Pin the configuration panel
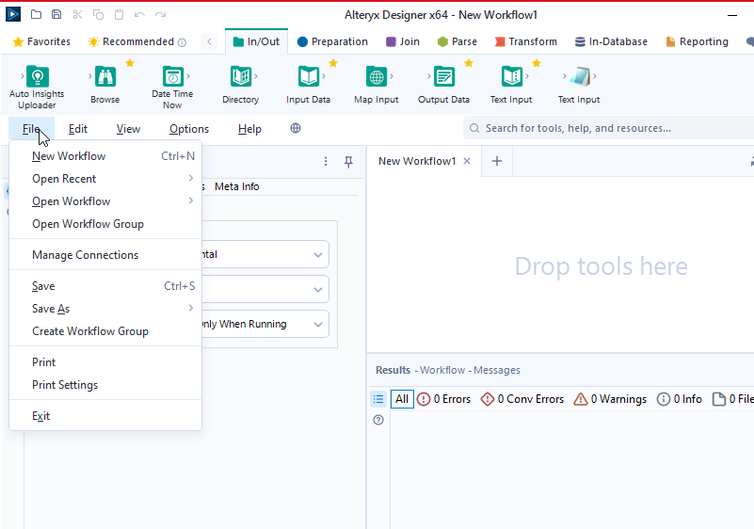This screenshot has width=754, height=529. click(349, 162)
